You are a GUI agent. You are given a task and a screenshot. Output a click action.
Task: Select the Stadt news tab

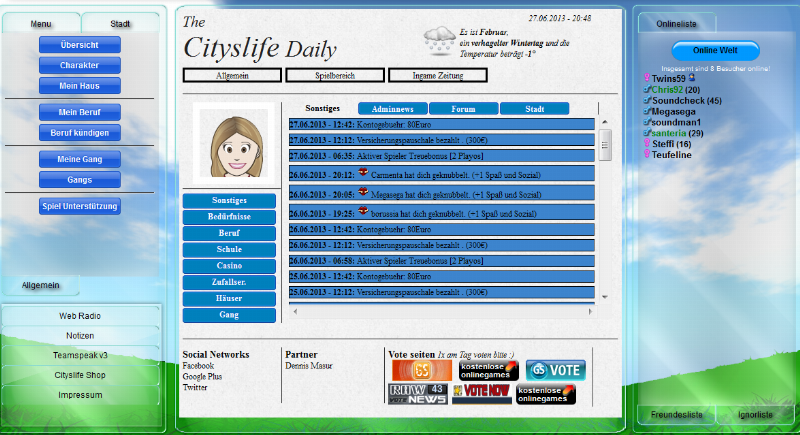[534, 109]
